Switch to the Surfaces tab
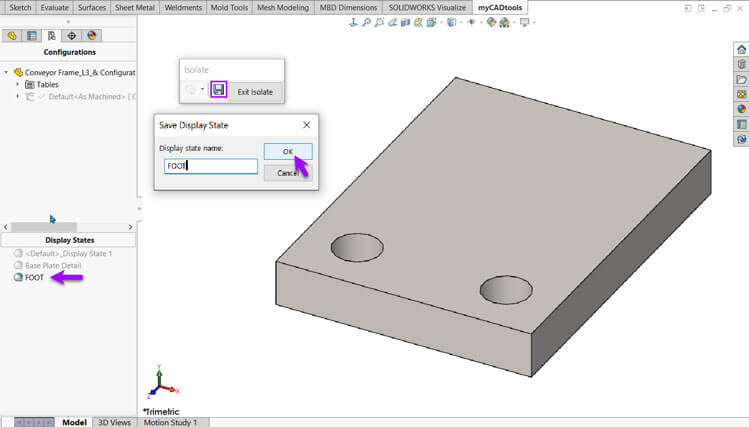Image resolution: width=749 pixels, height=427 pixels. 92,8
